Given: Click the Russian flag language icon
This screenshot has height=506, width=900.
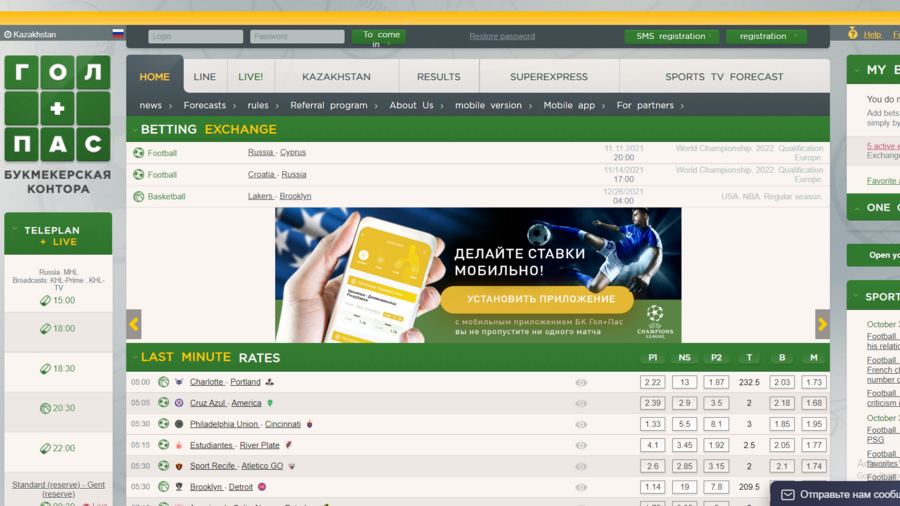Looking at the screenshot, I should tap(118, 34).
